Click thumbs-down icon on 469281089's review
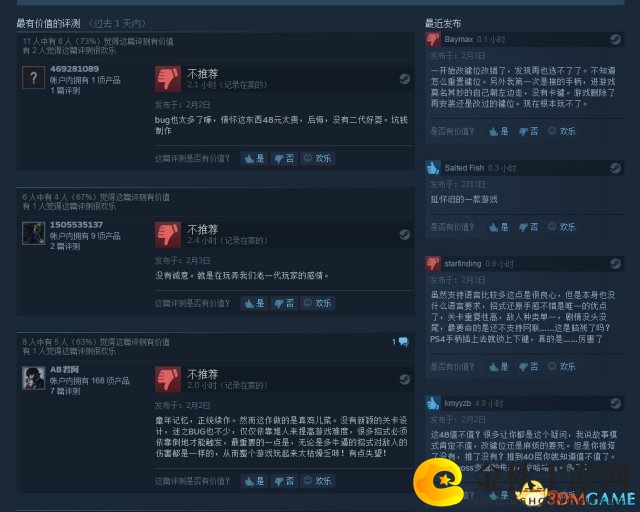 pos(168,79)
